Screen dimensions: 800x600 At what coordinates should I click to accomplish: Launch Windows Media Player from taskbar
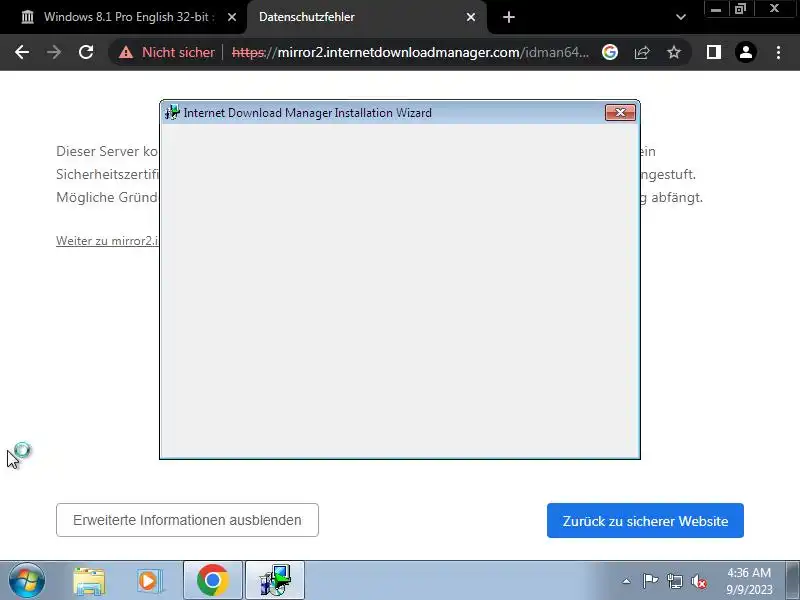coord(150,581)
